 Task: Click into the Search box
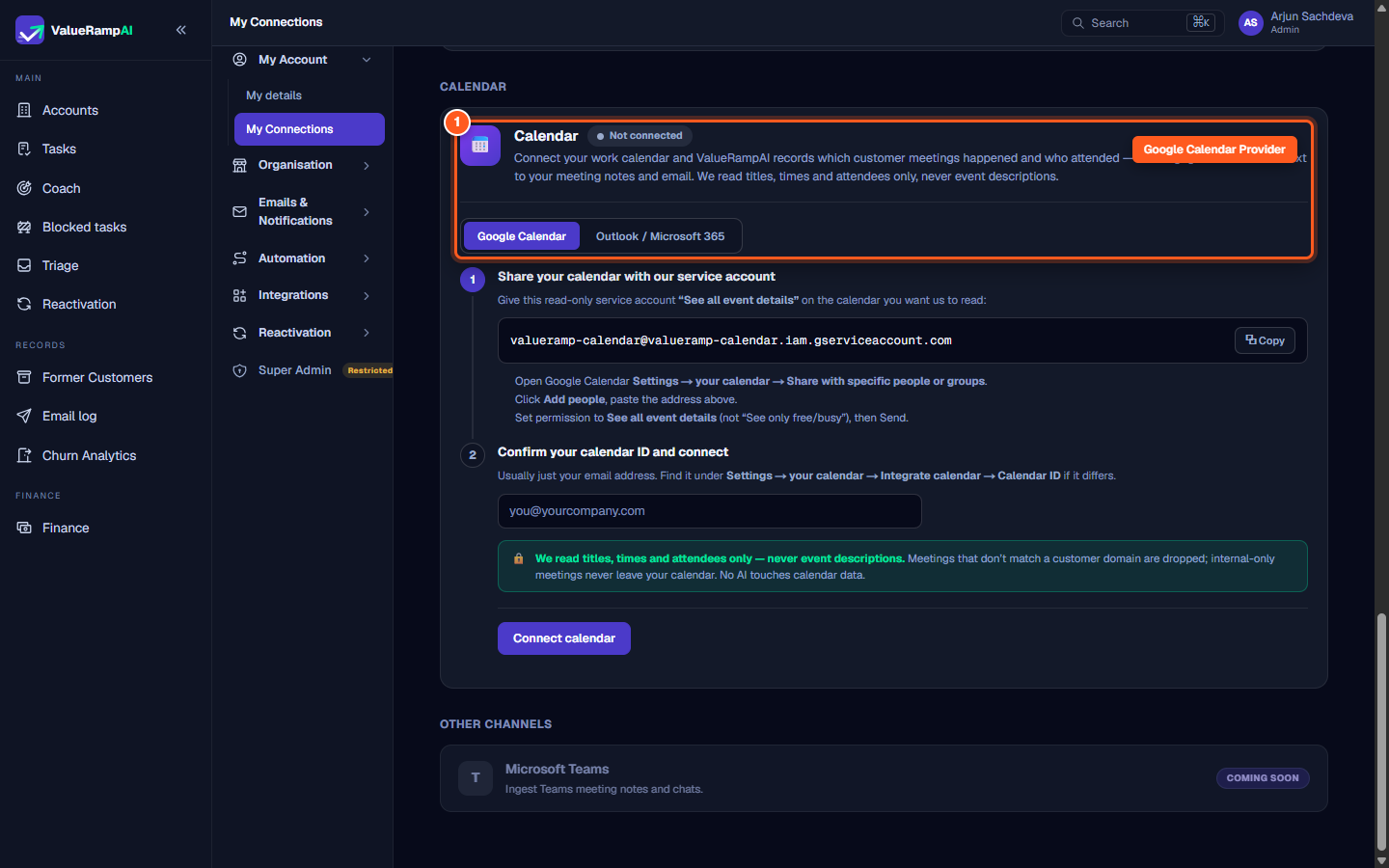pyautogui.click(x=1143, y=23)
